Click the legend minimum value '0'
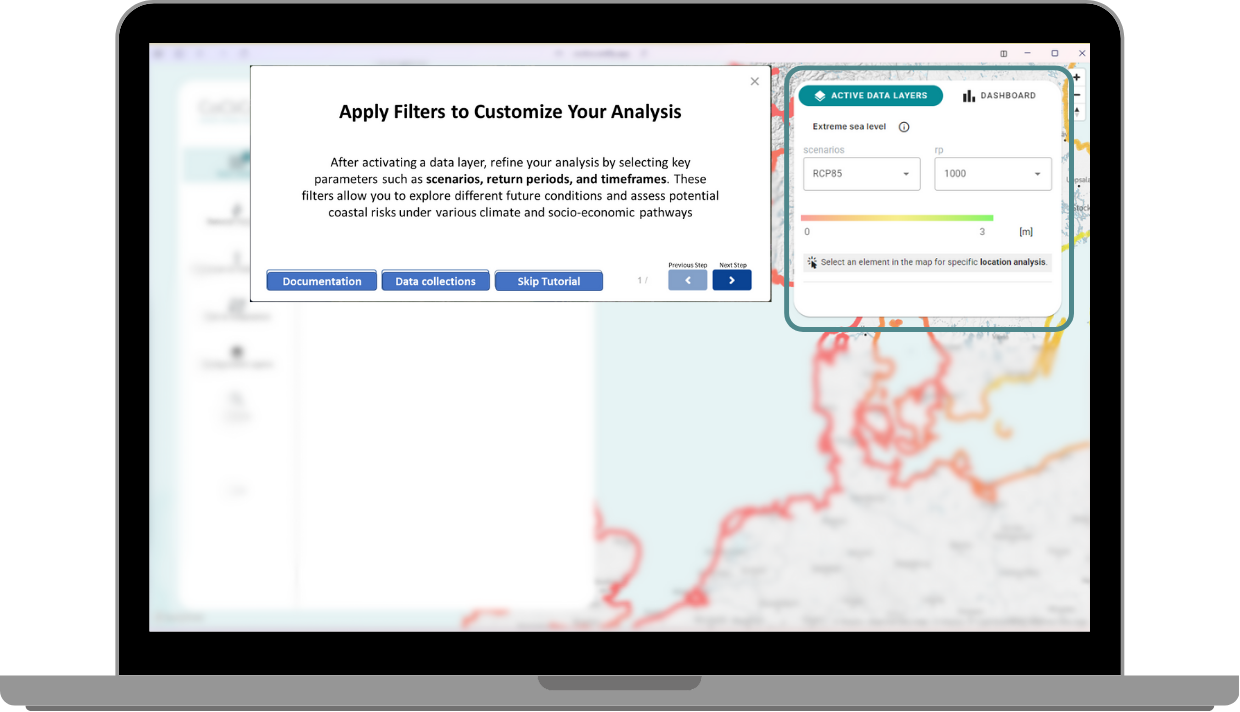Screen dimensions: 1240x712 click(807, 232)
